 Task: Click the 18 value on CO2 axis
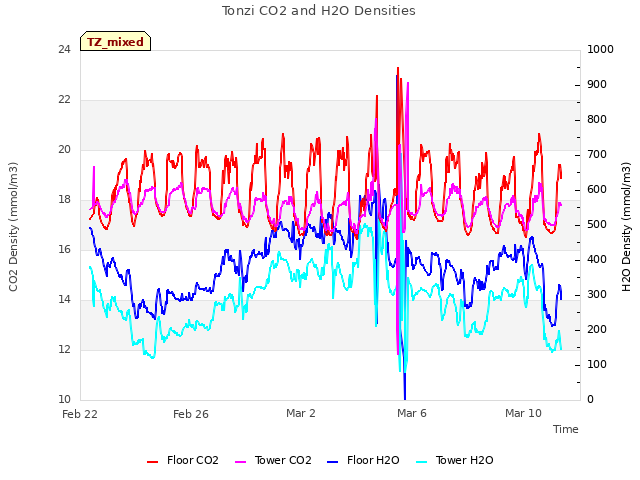(64, 200)
